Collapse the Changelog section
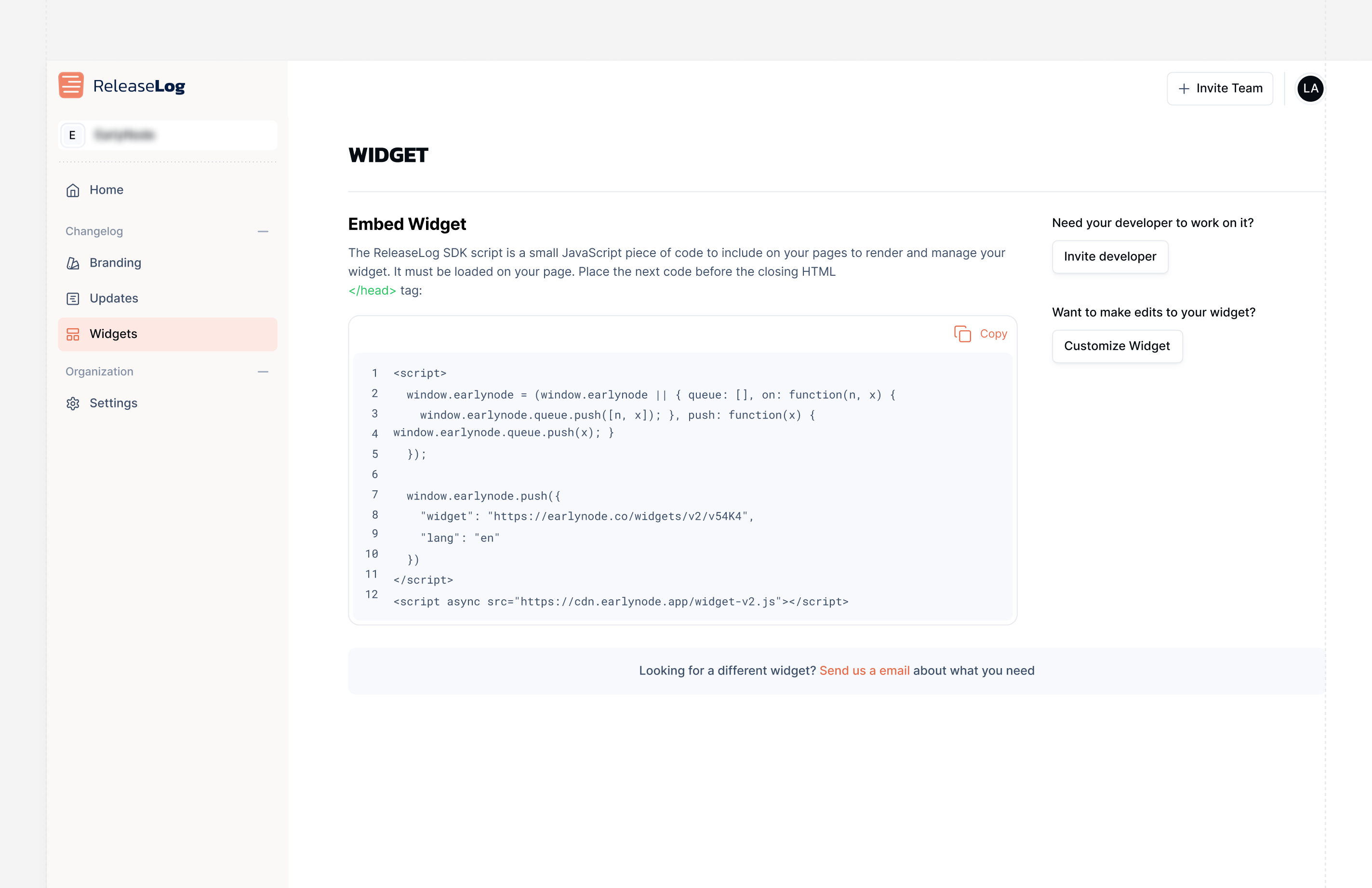Screen dimensions: 1372x888 pos(264,231)
